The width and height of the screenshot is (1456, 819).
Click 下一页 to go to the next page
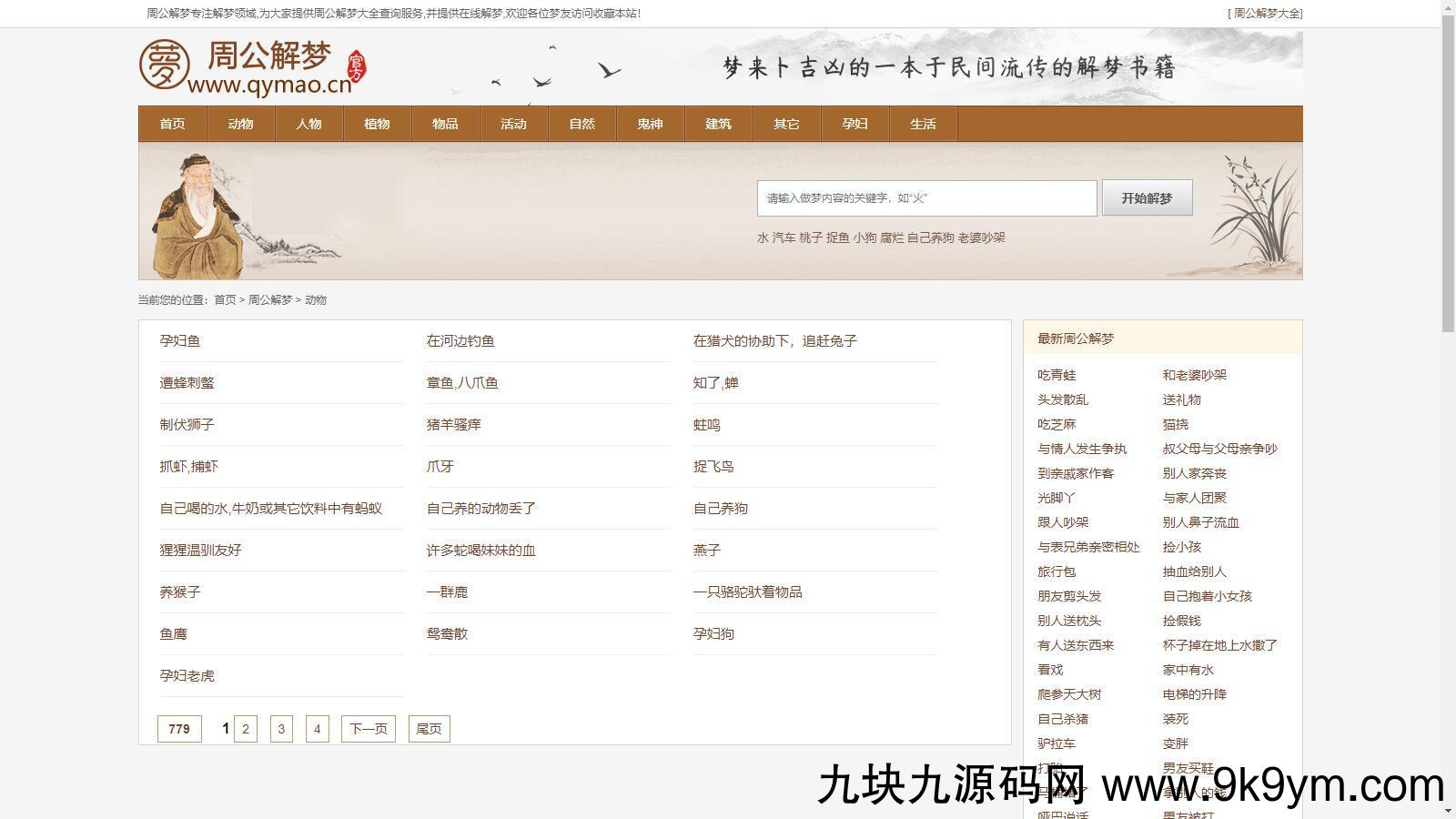tap(369, 729)
